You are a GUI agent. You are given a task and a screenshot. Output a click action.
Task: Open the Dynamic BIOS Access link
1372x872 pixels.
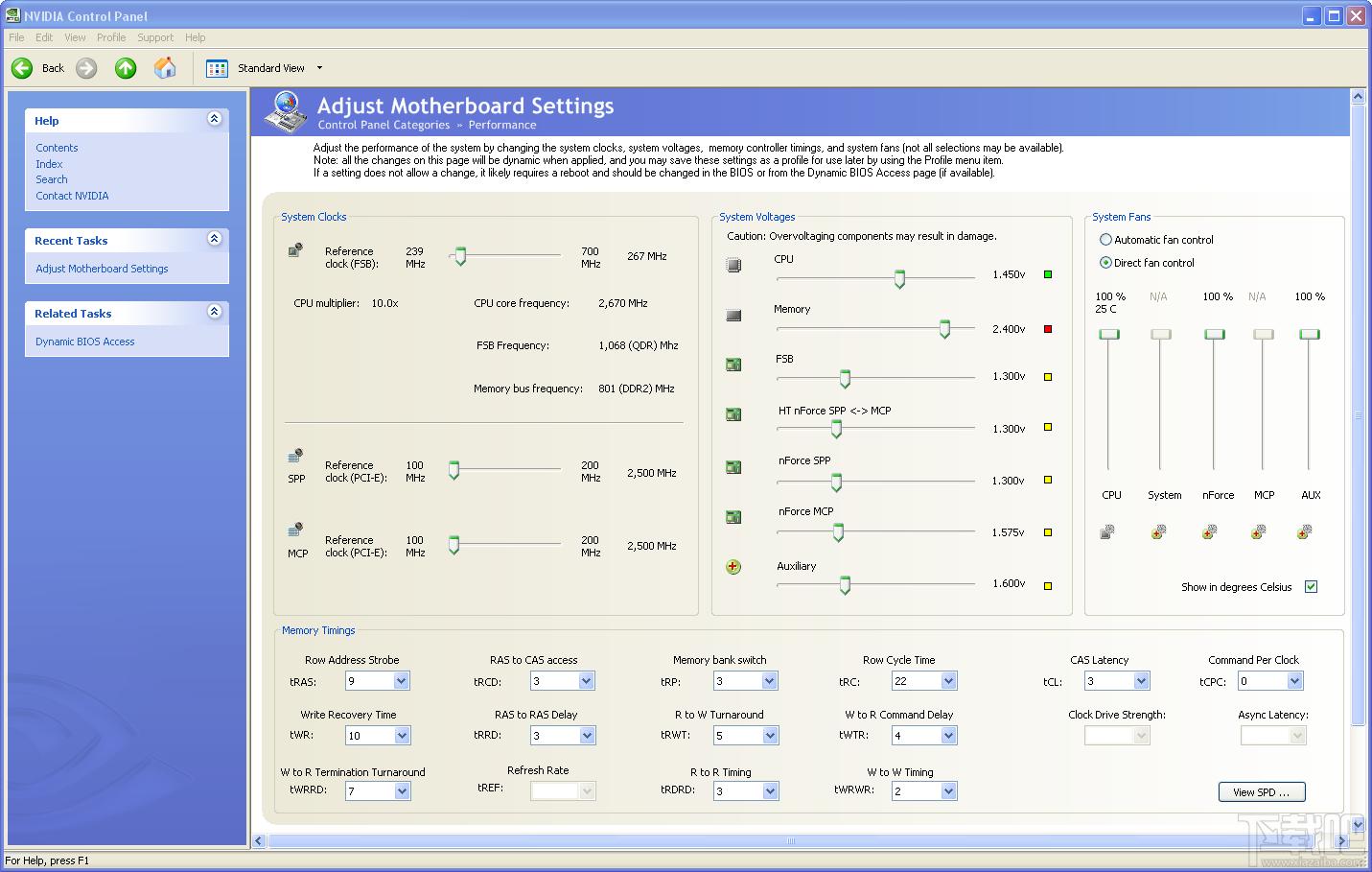click(85, 342)
